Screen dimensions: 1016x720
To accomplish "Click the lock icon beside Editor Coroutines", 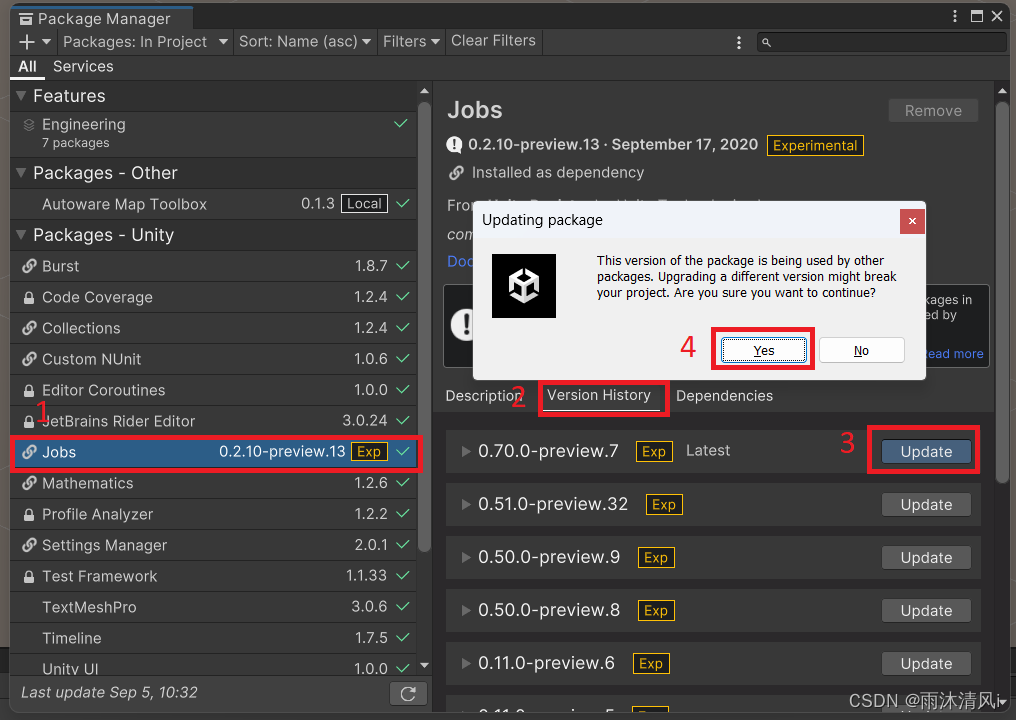I will click(x=29, y=391).
